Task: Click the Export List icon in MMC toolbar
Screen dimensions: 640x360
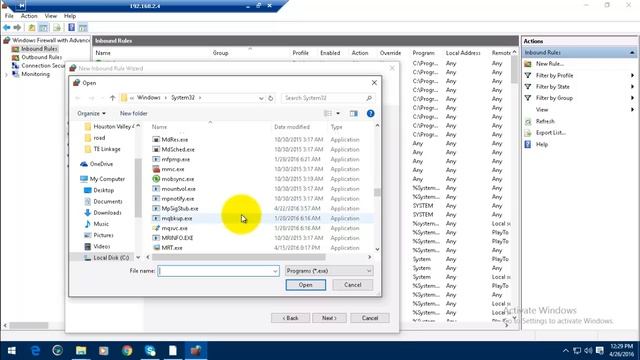Action: 57,27
